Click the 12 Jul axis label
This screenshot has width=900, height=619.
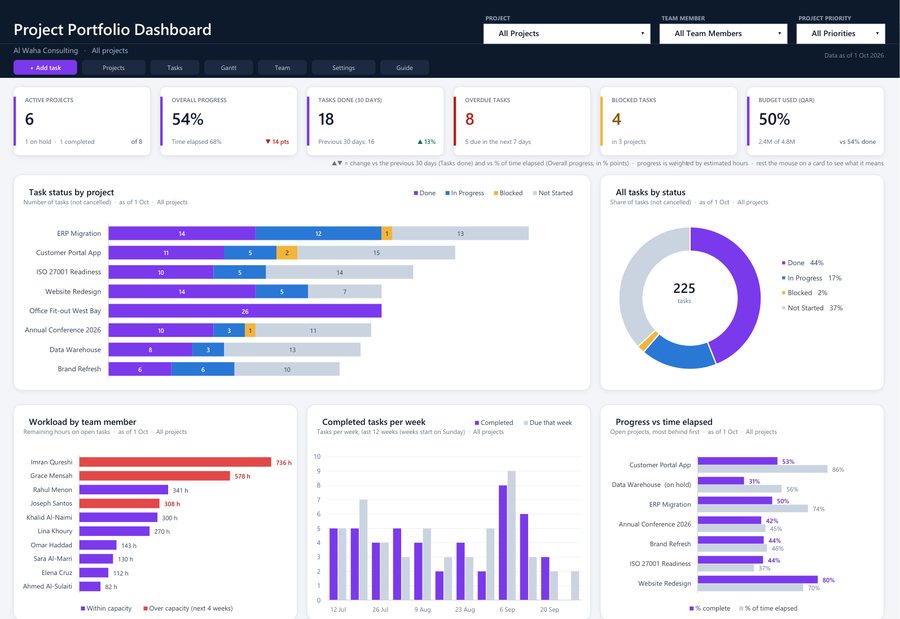[338, 609]
